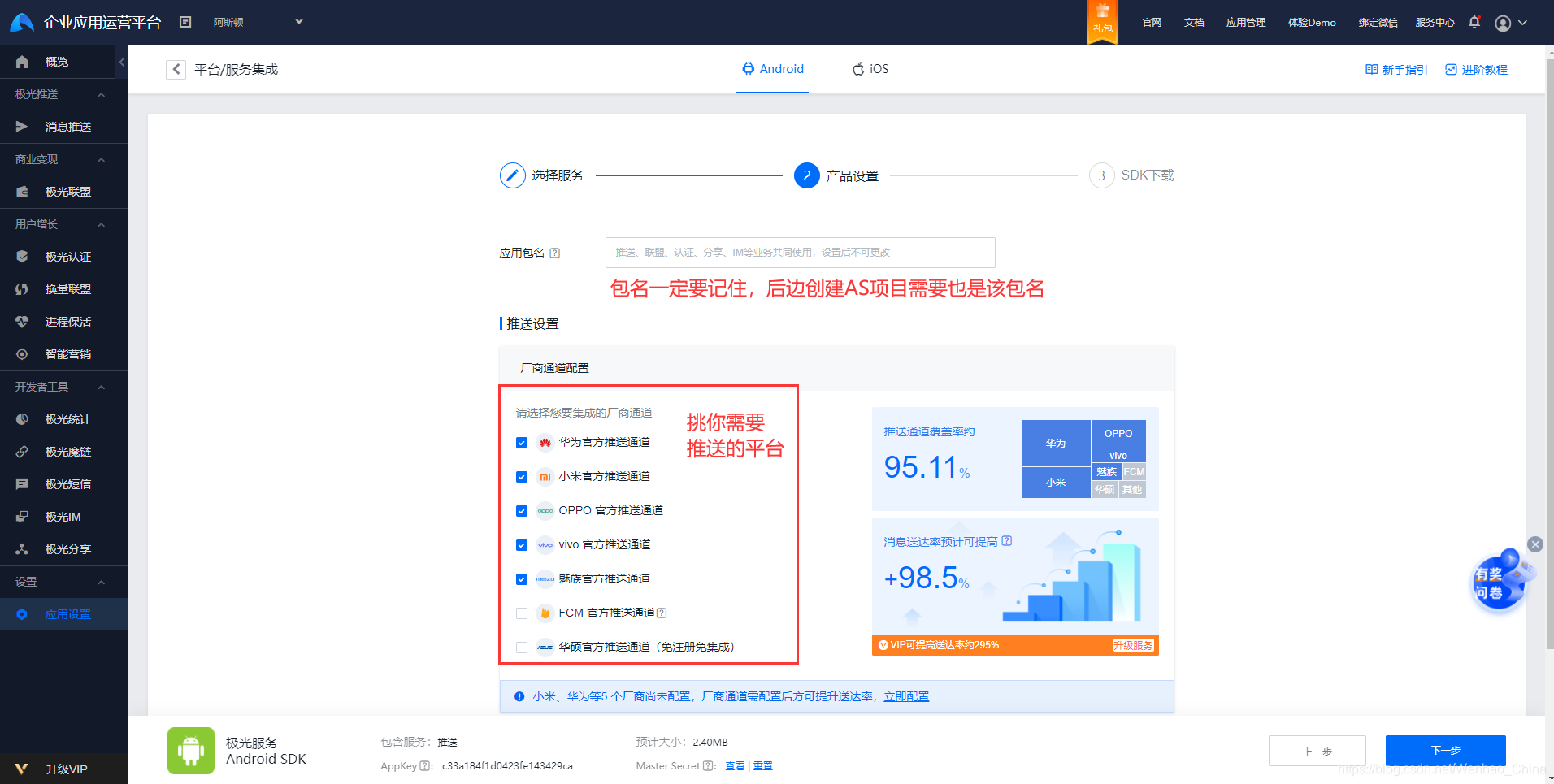Open 服务中心 in the top menu
Viewport: 1554px width, 784px height.
[x=1435, y=23]
